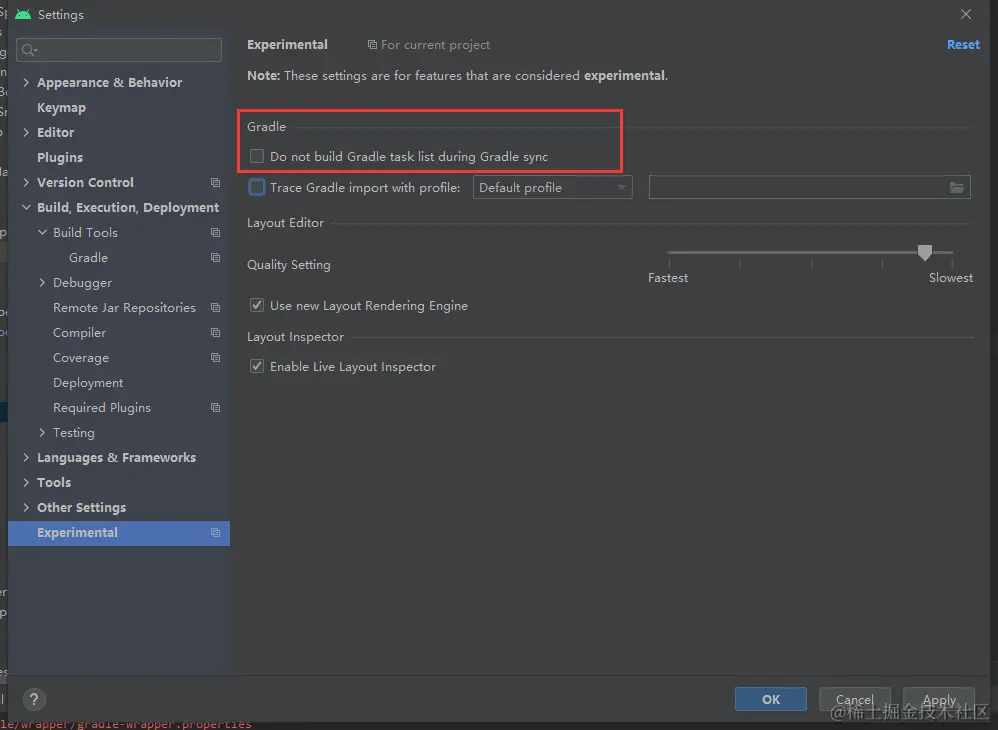Select Experimental settings page
The width and height of the screenshot is (998, 730).
tap(118, 533)
